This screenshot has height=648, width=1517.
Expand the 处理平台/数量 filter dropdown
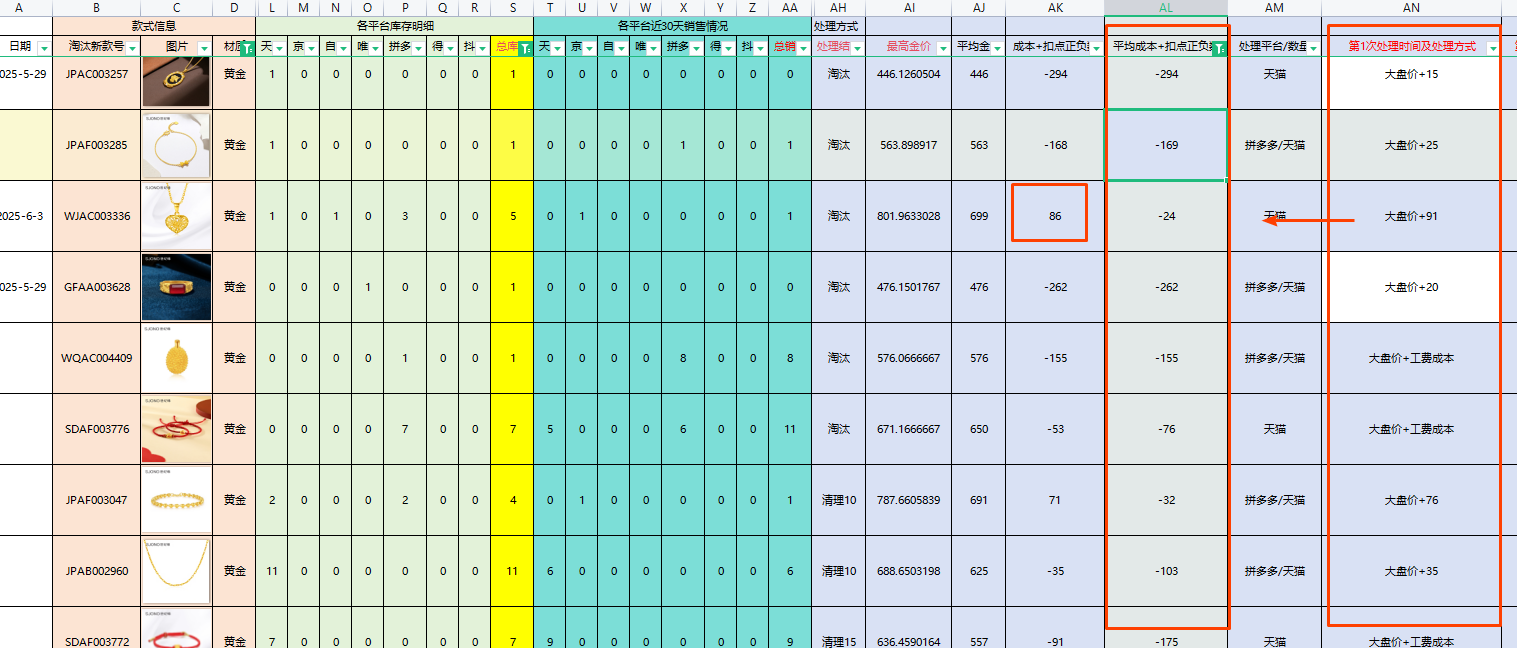click(x=1312, y=48)
